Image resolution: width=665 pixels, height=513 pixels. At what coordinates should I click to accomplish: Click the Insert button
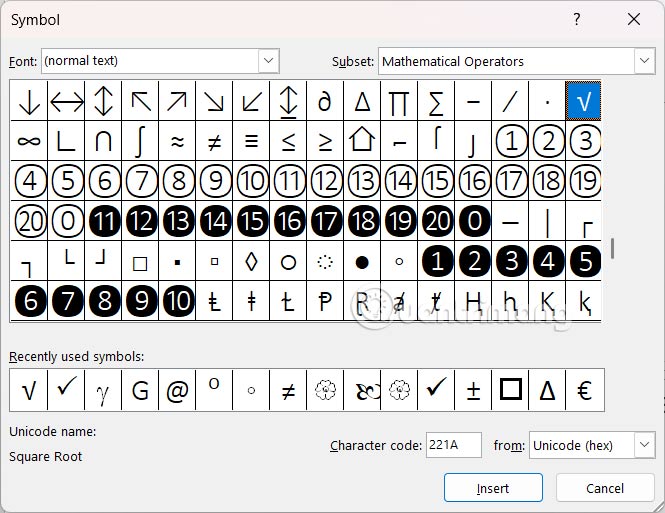(493, 488)
